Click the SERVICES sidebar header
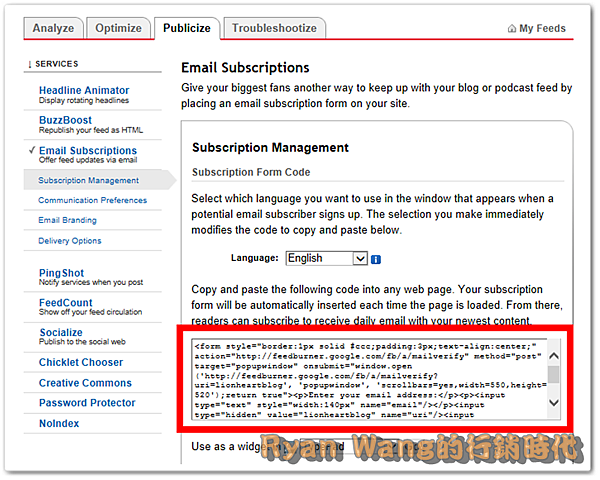 coord(57,64)
